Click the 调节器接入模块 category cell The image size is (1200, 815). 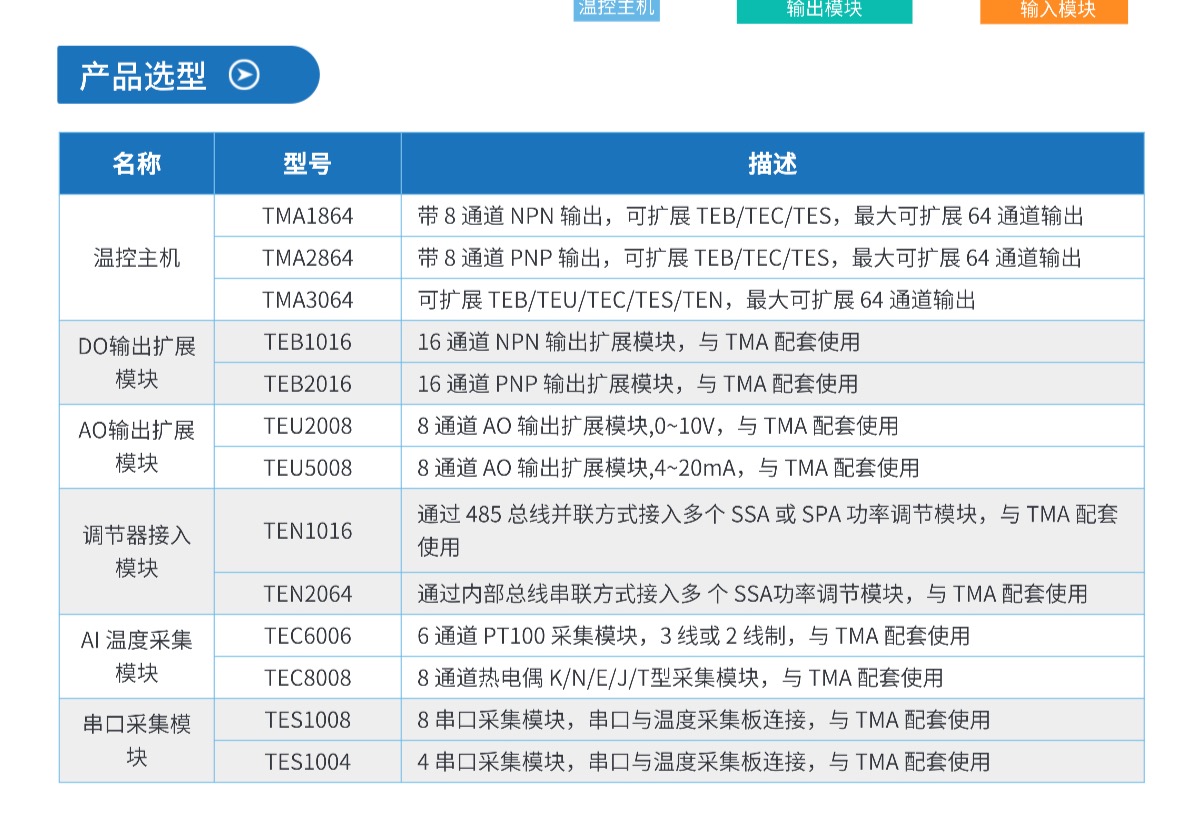[x=136, y=551]
